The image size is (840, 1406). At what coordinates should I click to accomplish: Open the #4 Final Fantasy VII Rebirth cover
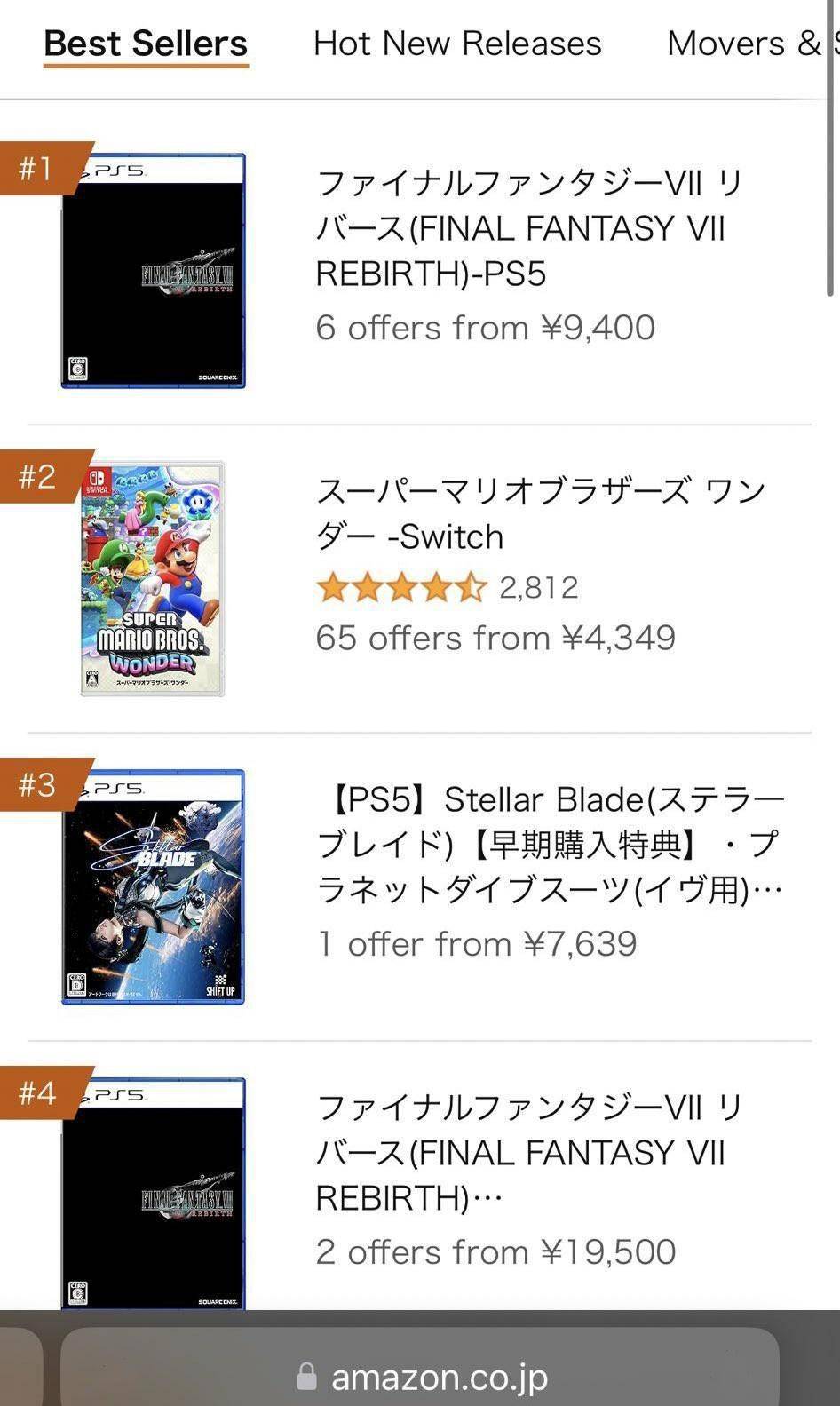point(153,1193)
